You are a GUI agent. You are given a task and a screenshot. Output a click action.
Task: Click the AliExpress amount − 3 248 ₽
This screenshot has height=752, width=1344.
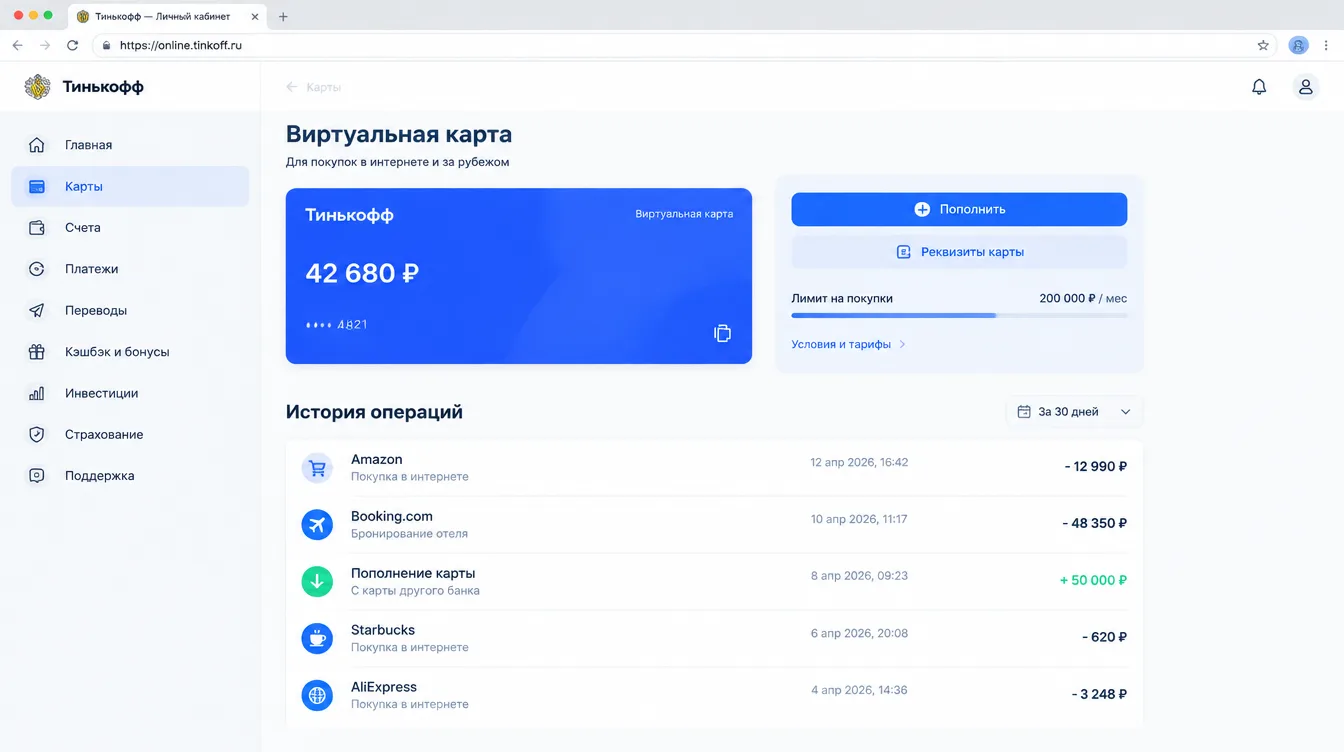pyautogui.click(x=1100, y=694)
